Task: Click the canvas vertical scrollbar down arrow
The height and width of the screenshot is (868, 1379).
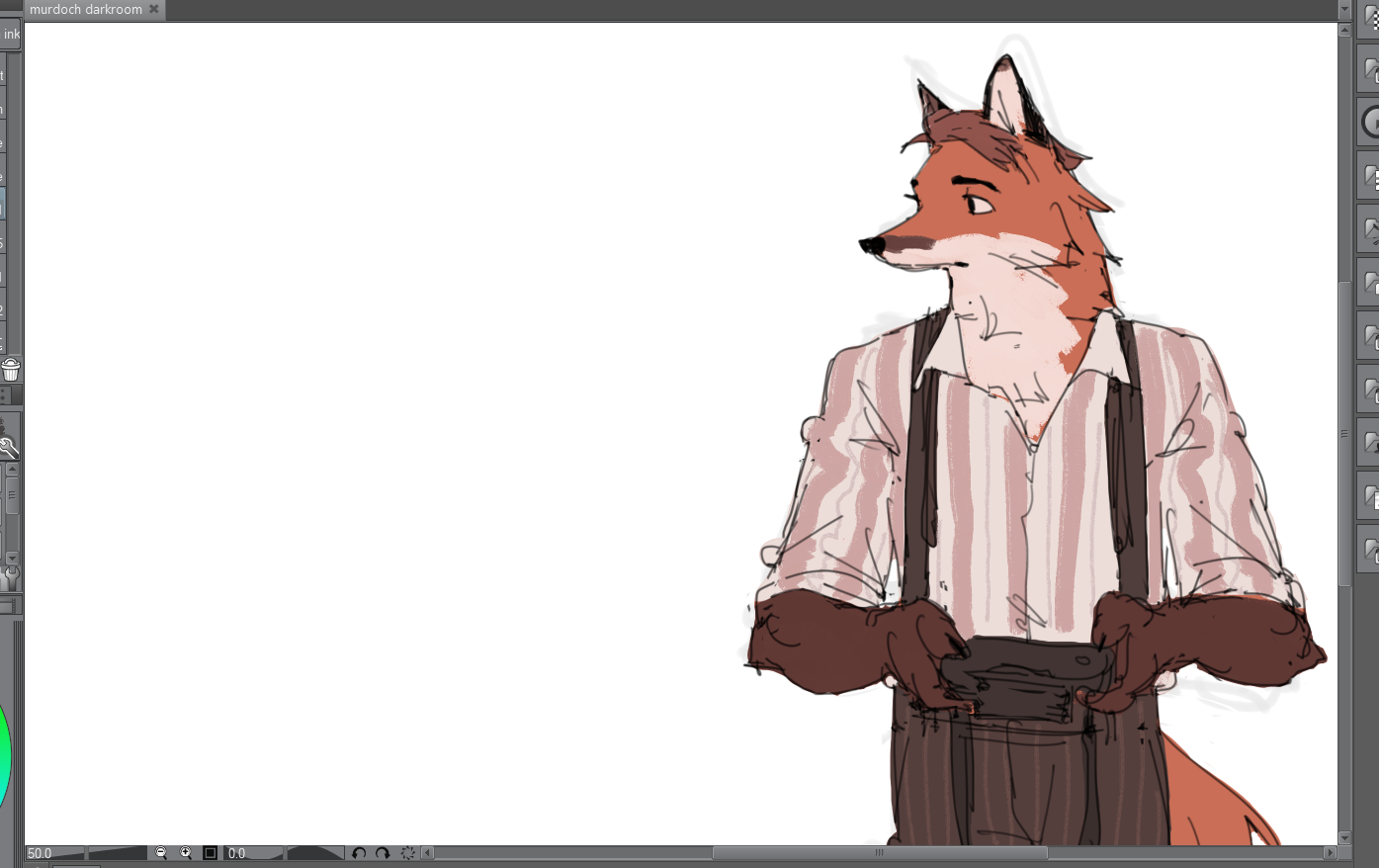Action: (1344, 837)
